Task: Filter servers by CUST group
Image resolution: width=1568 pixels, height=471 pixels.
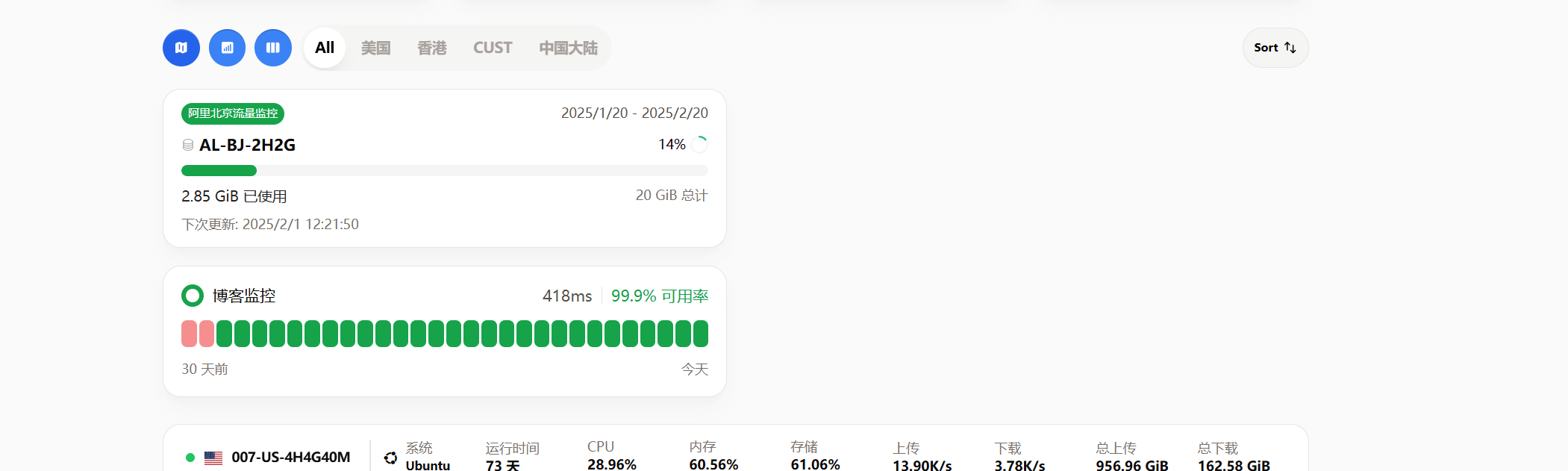Action: coord(493,48)
